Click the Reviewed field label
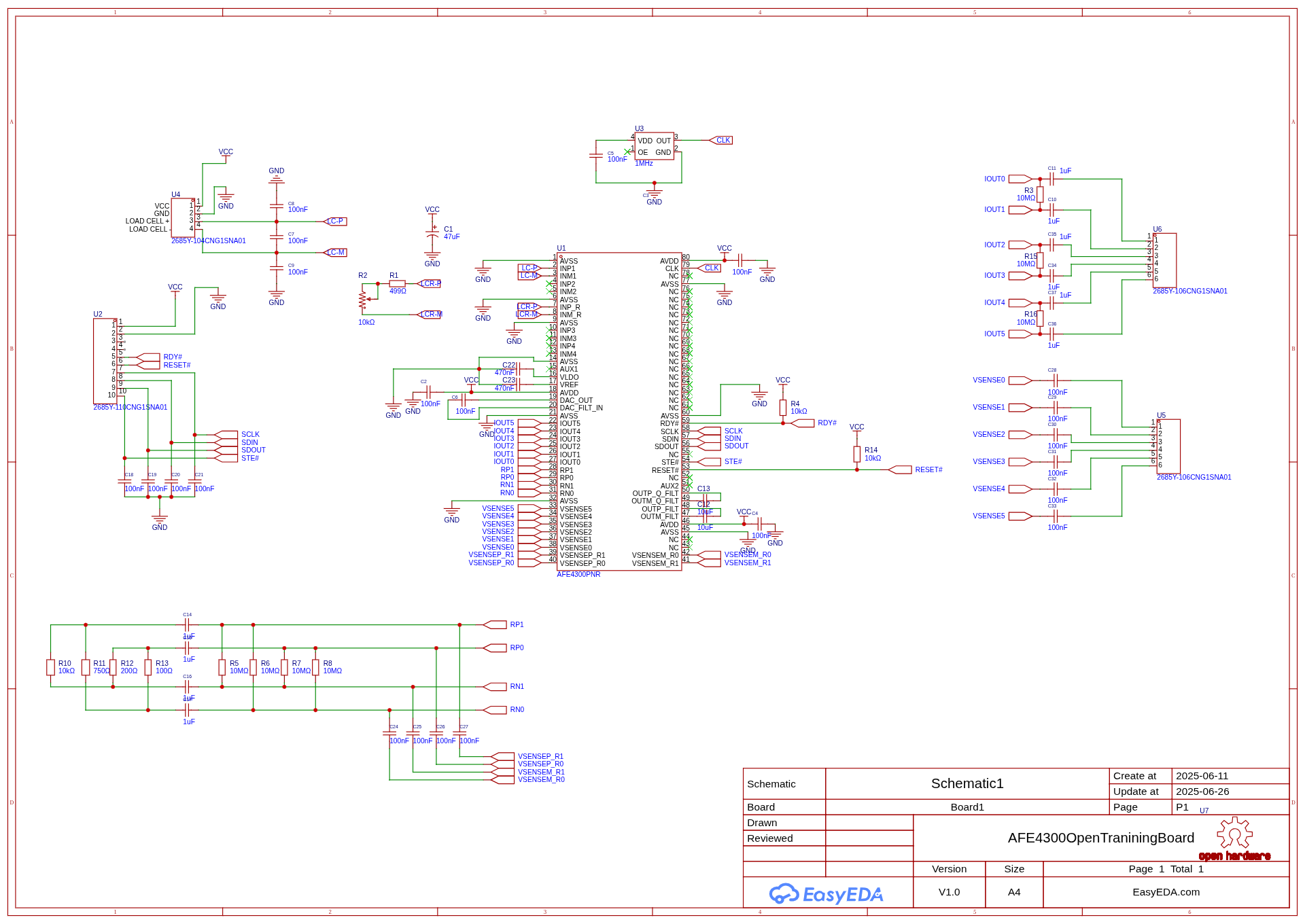1305x924 pixels. tap(769, 838)
